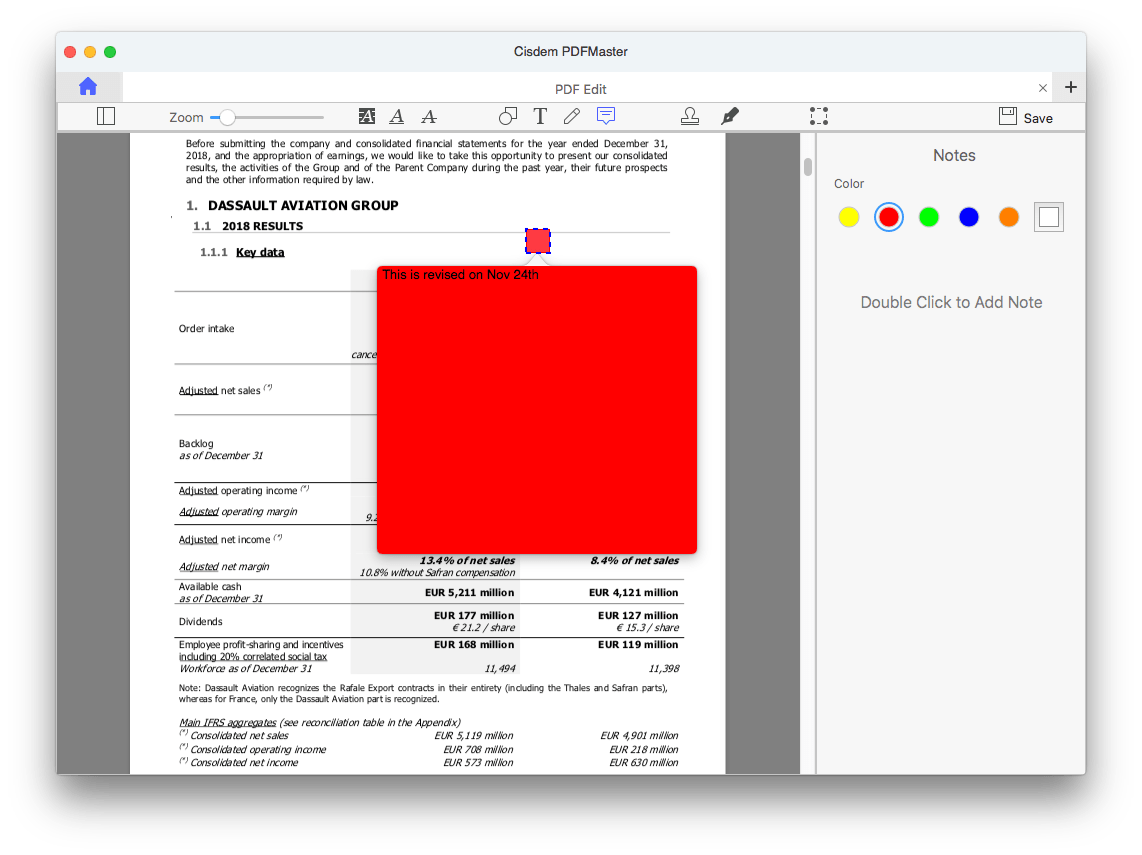Click '8.4% of net sales' value
The width and height of the screenshot is (1142, 855).
pyautogui.click(x=634, y=560)
